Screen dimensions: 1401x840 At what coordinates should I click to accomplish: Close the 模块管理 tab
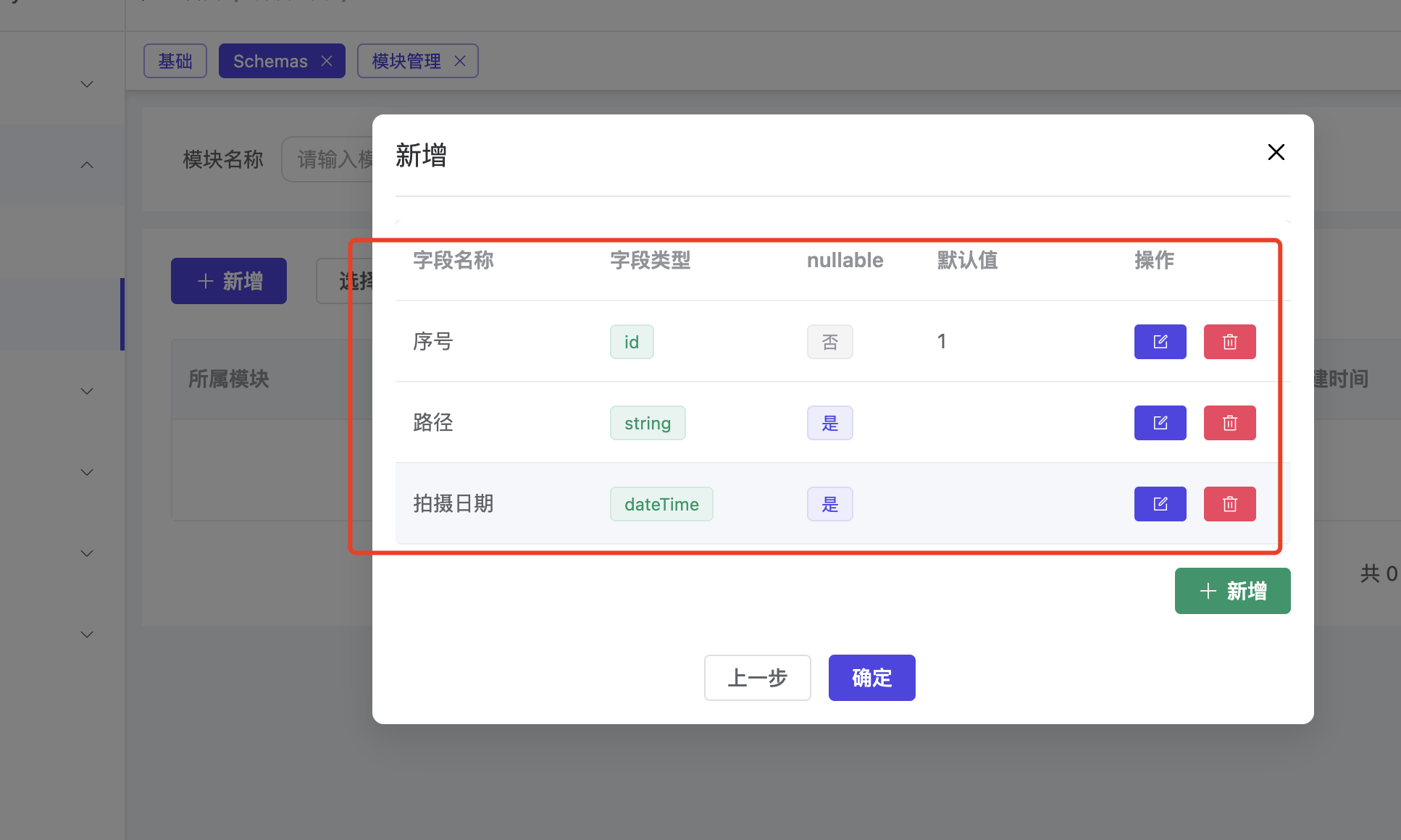pos(460,61)
